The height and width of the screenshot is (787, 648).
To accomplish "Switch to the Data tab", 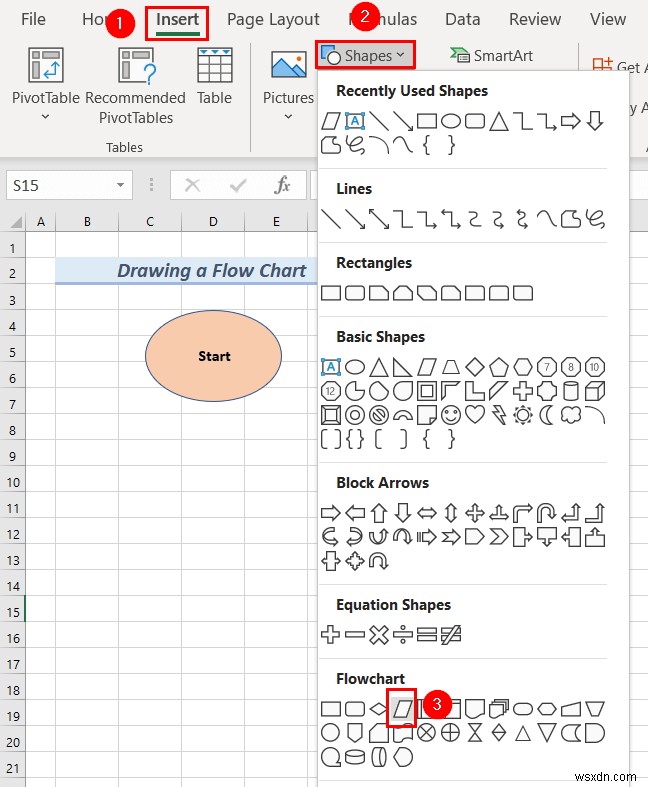I will 463,19.
